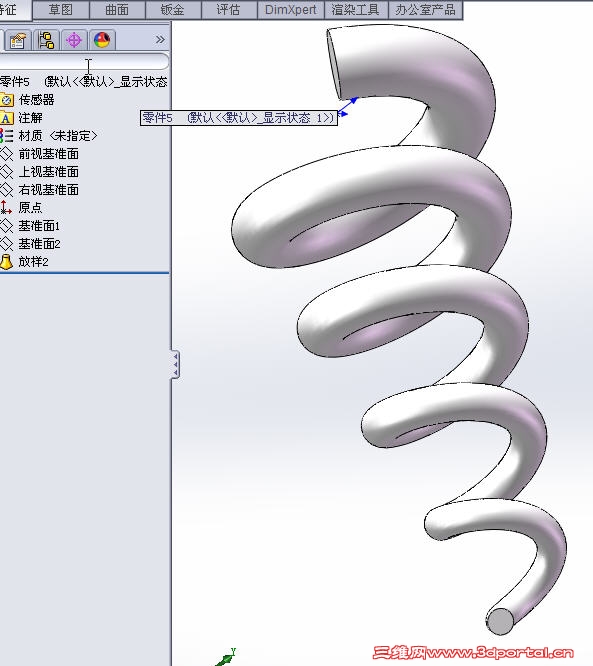Screen dimensions: 593x666
Task: Select the 放样2 loft feature
Action: point(33,262)
